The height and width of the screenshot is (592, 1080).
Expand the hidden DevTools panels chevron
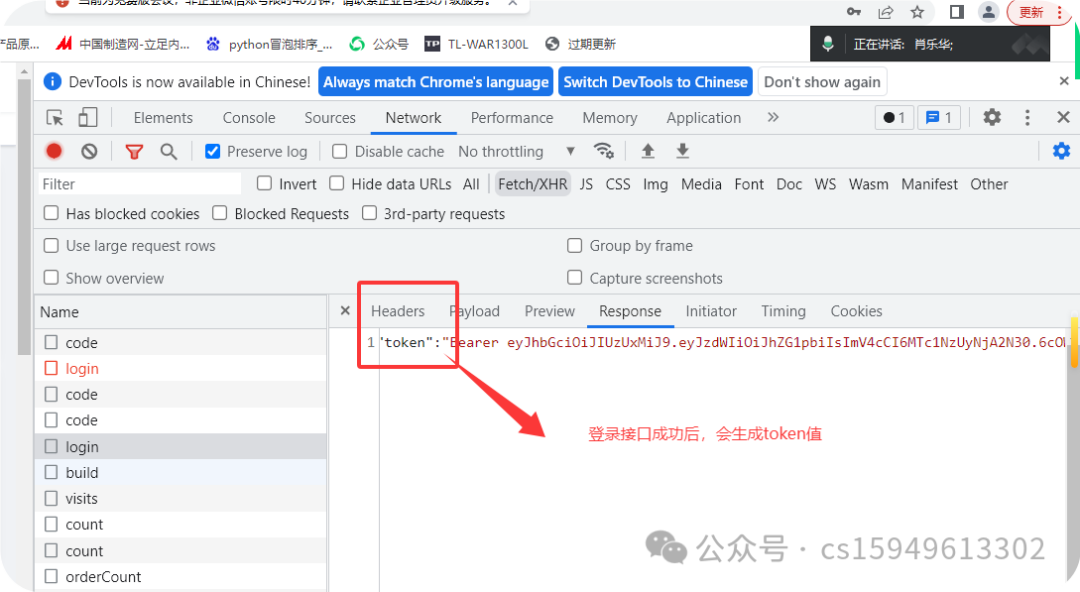tap(772, 117)
